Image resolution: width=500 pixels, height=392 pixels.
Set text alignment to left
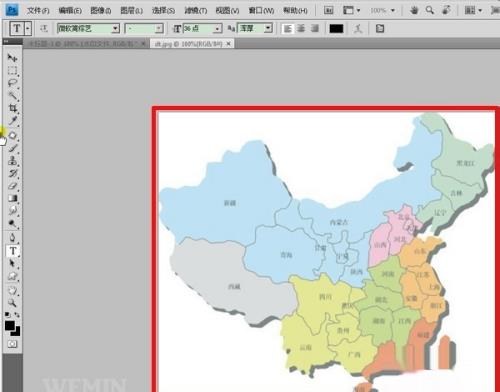(x=287, y=29)
